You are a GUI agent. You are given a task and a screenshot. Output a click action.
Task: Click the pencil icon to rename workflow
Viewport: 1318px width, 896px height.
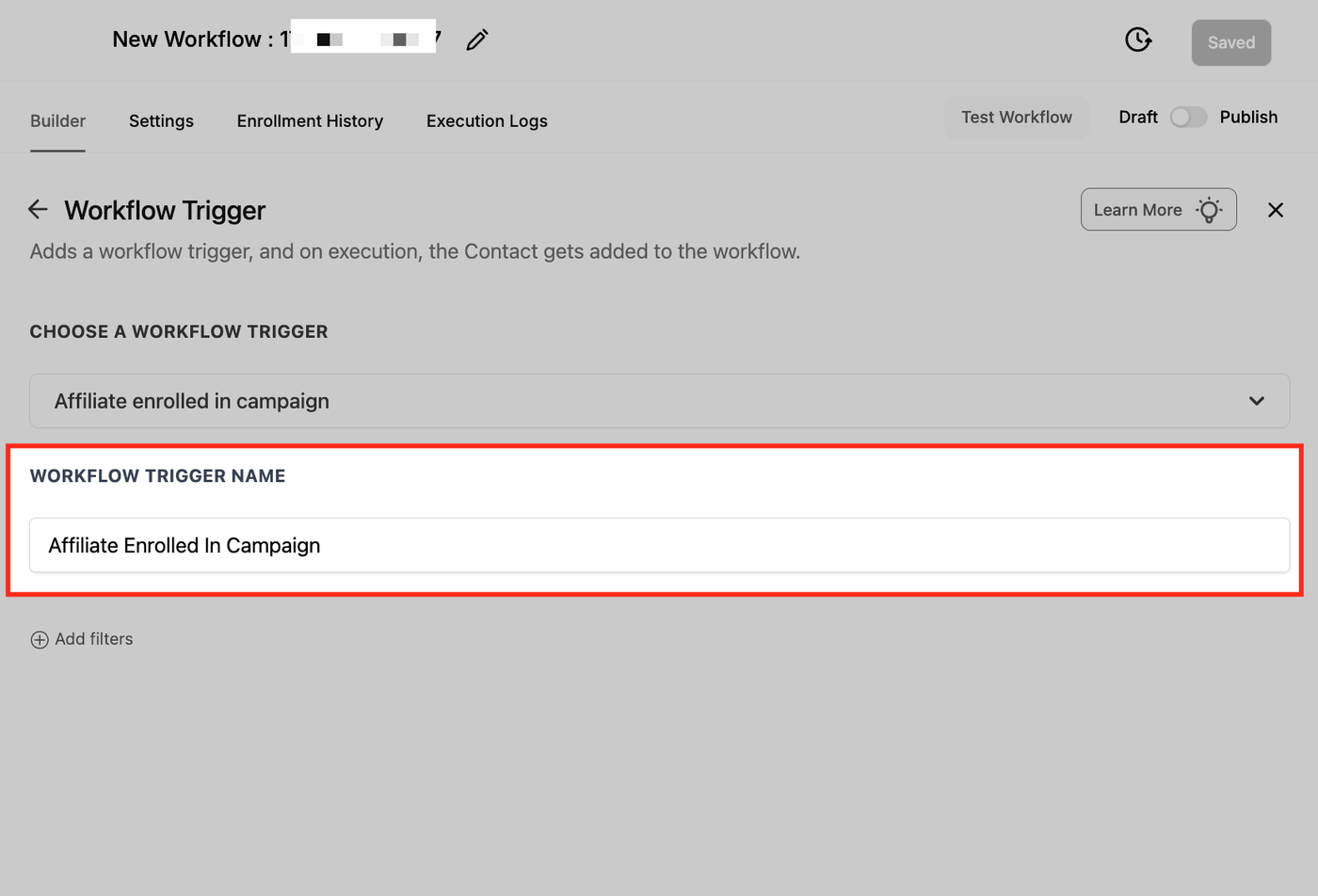coord(477,40)
